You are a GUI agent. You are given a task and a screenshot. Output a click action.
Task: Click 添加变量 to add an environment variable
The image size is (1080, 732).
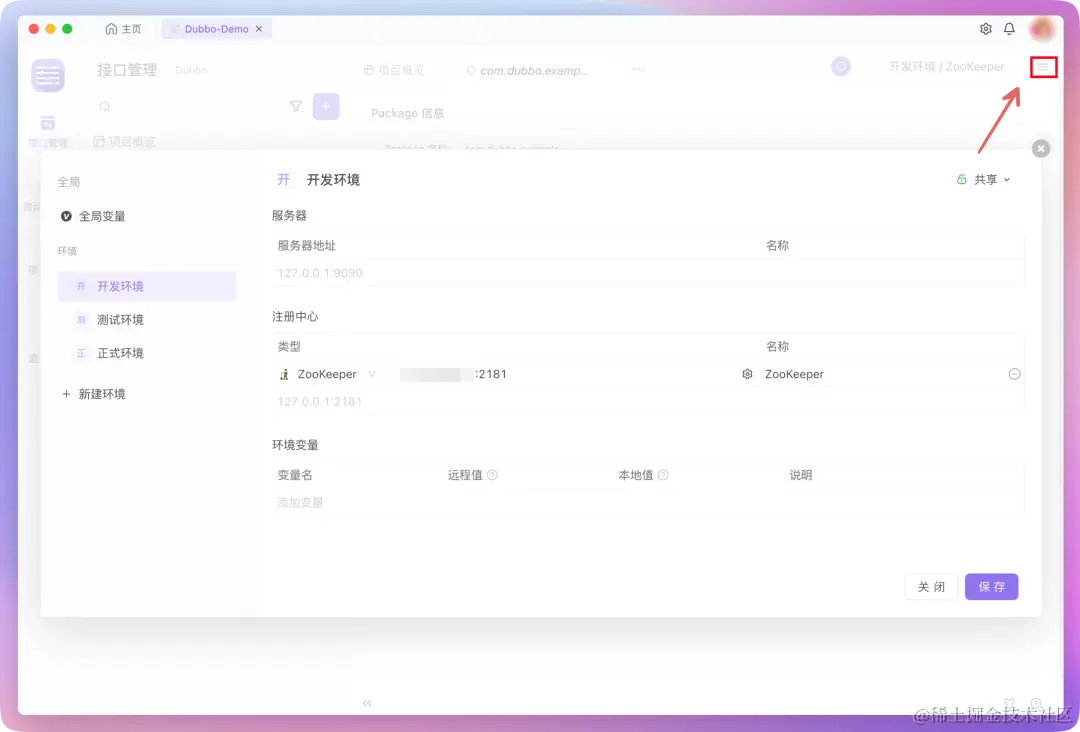pos(300,501)
